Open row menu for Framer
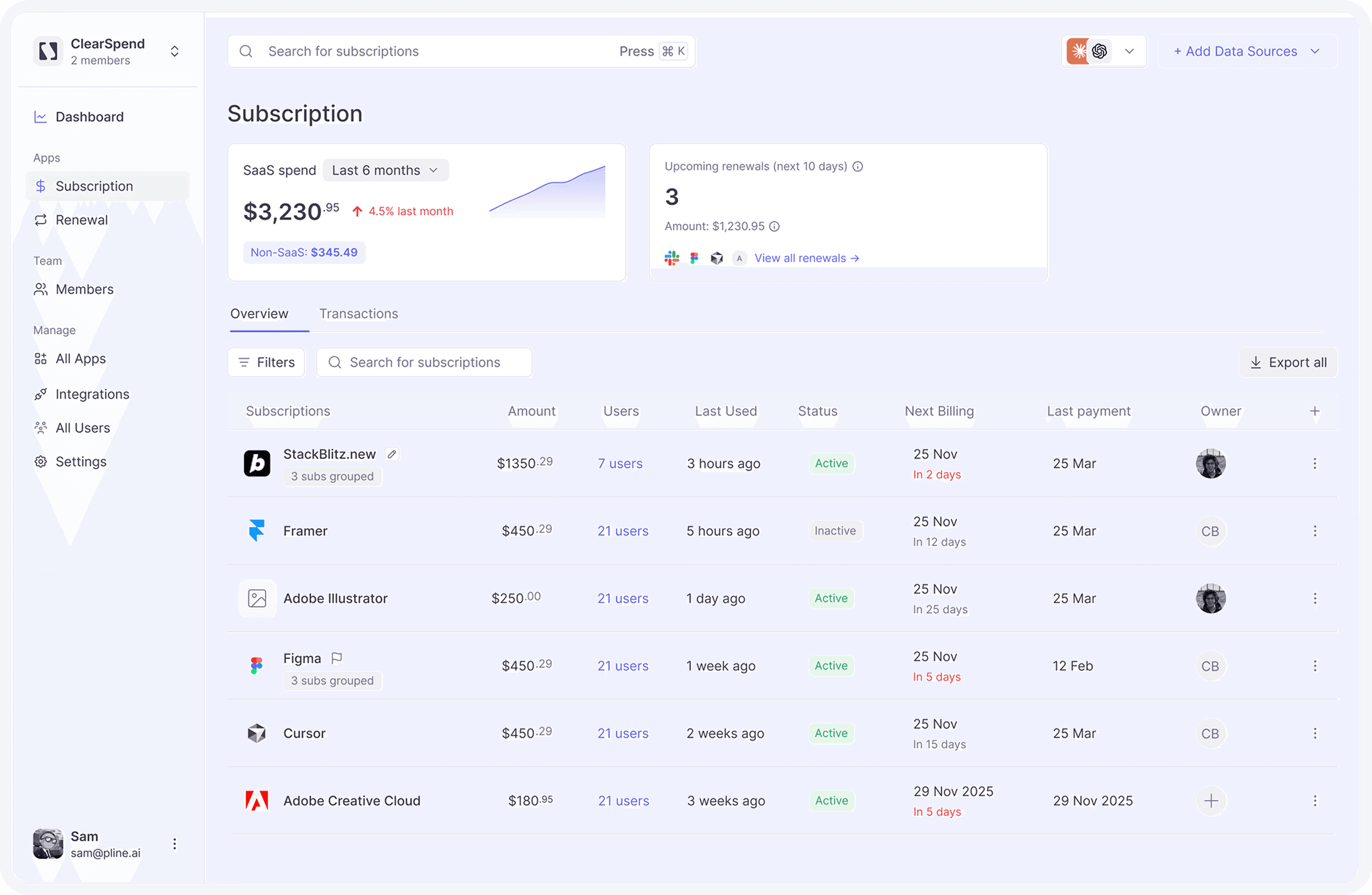The image size is (1372, 895). point(1315,531)
